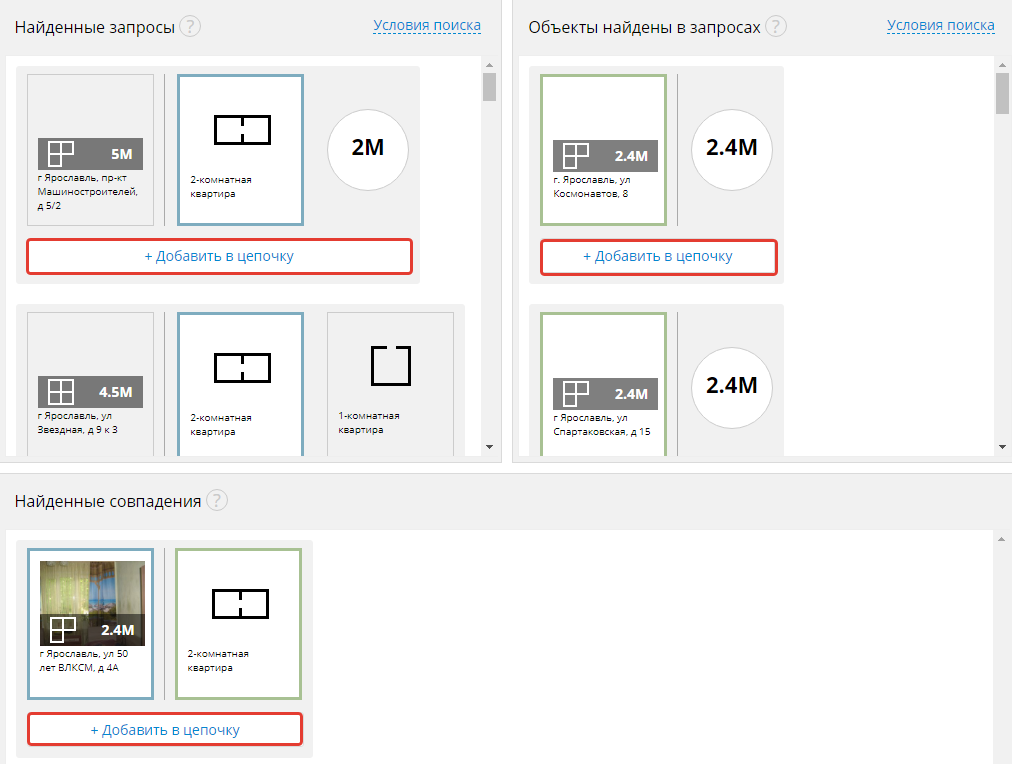
Task: Click the 2.4M Спартаковская object card
Action: pos(603,388)
